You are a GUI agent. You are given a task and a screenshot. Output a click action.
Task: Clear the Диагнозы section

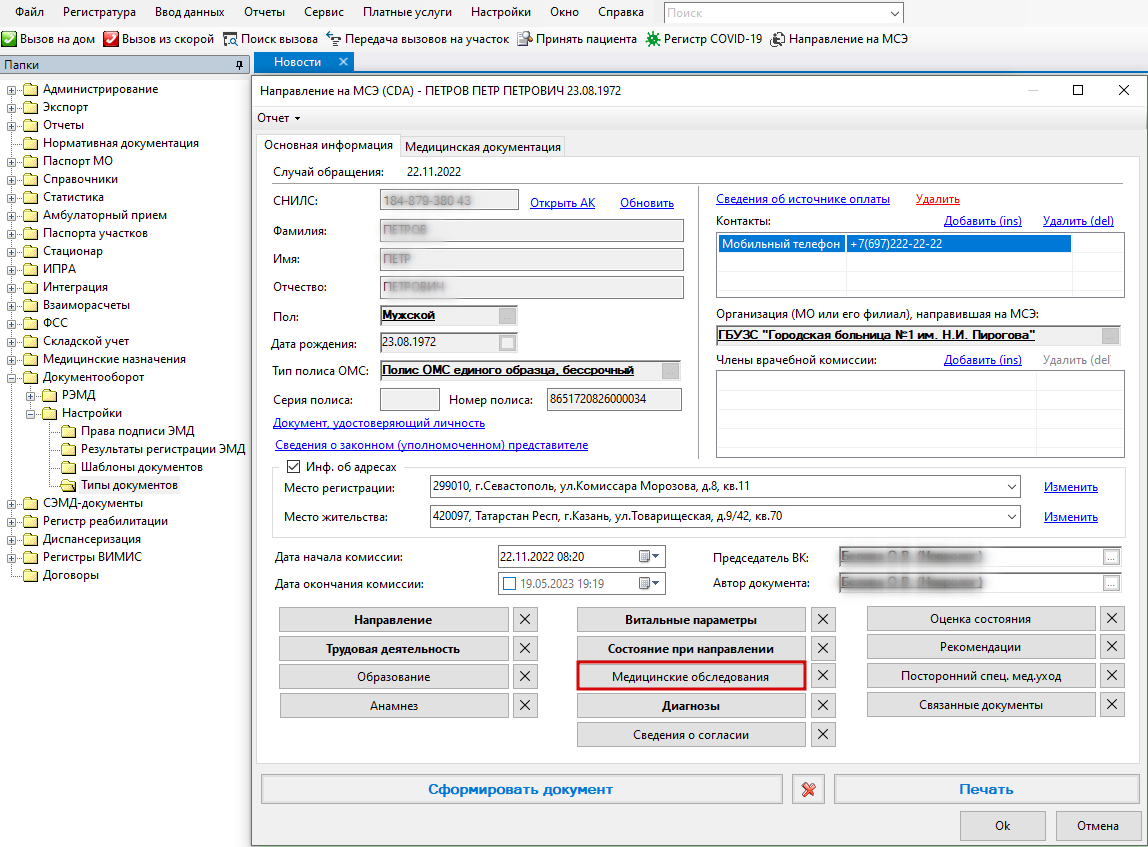click(x=823, y=706)
